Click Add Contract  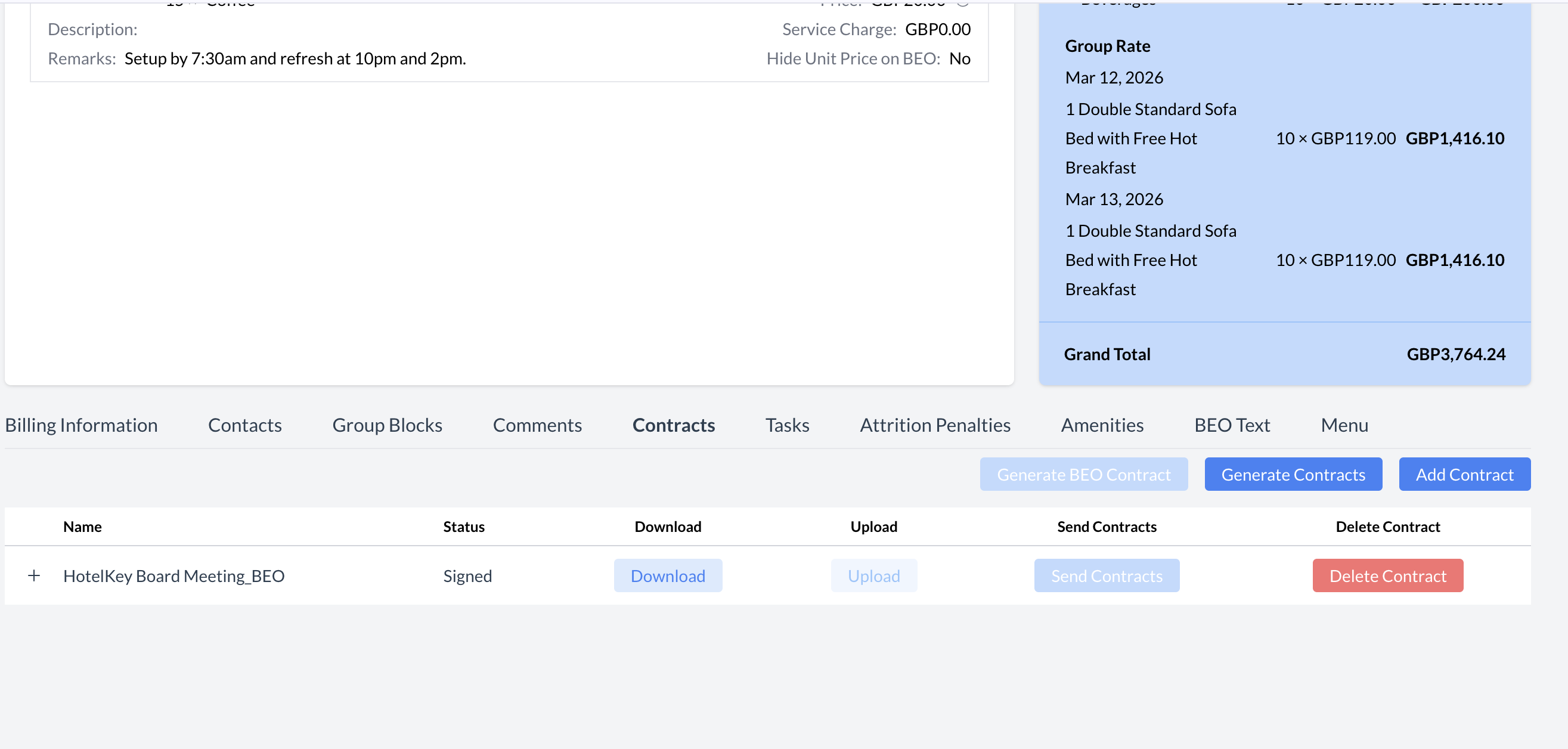click(1464, 473)
